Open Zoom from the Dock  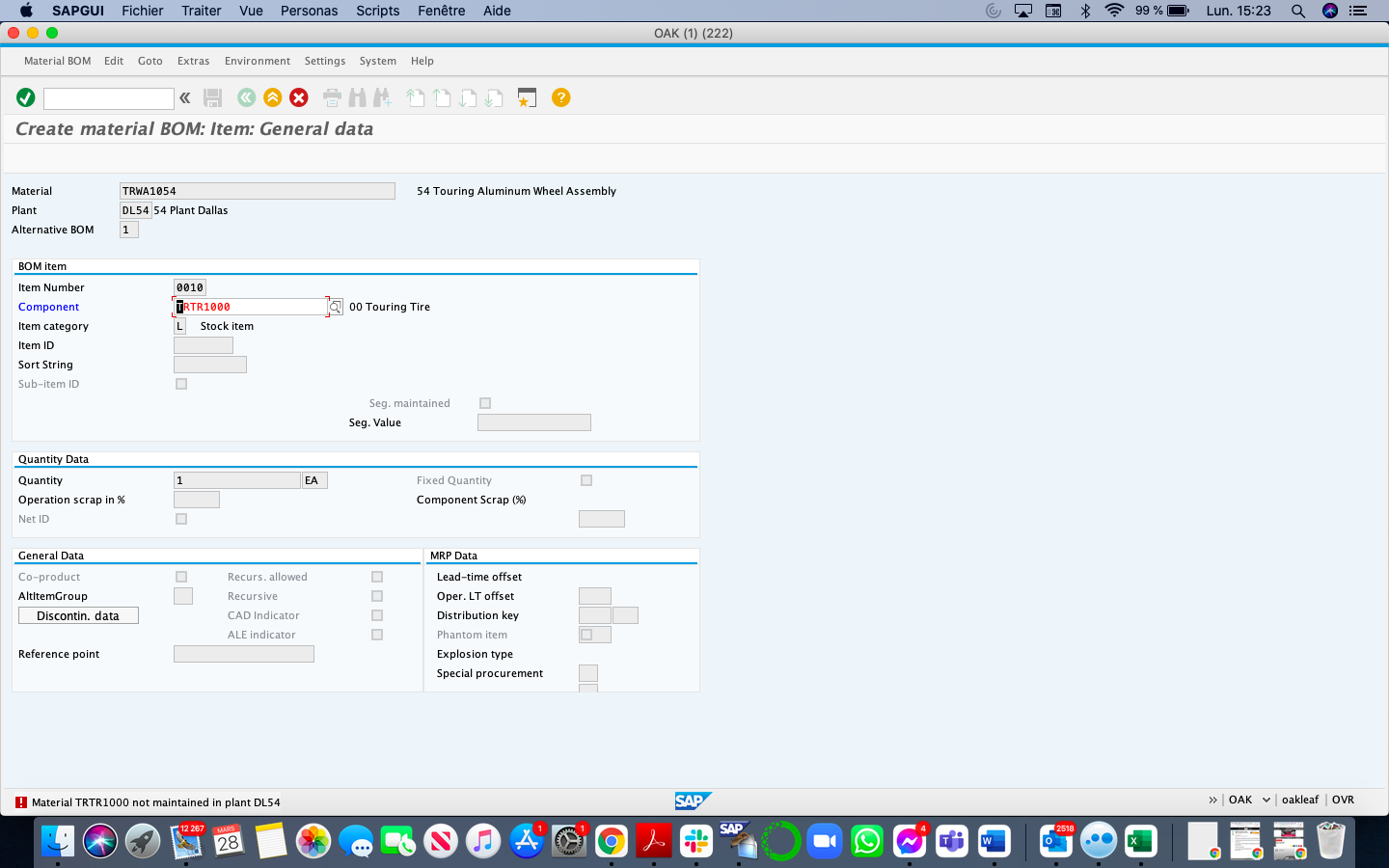[825, 841]
